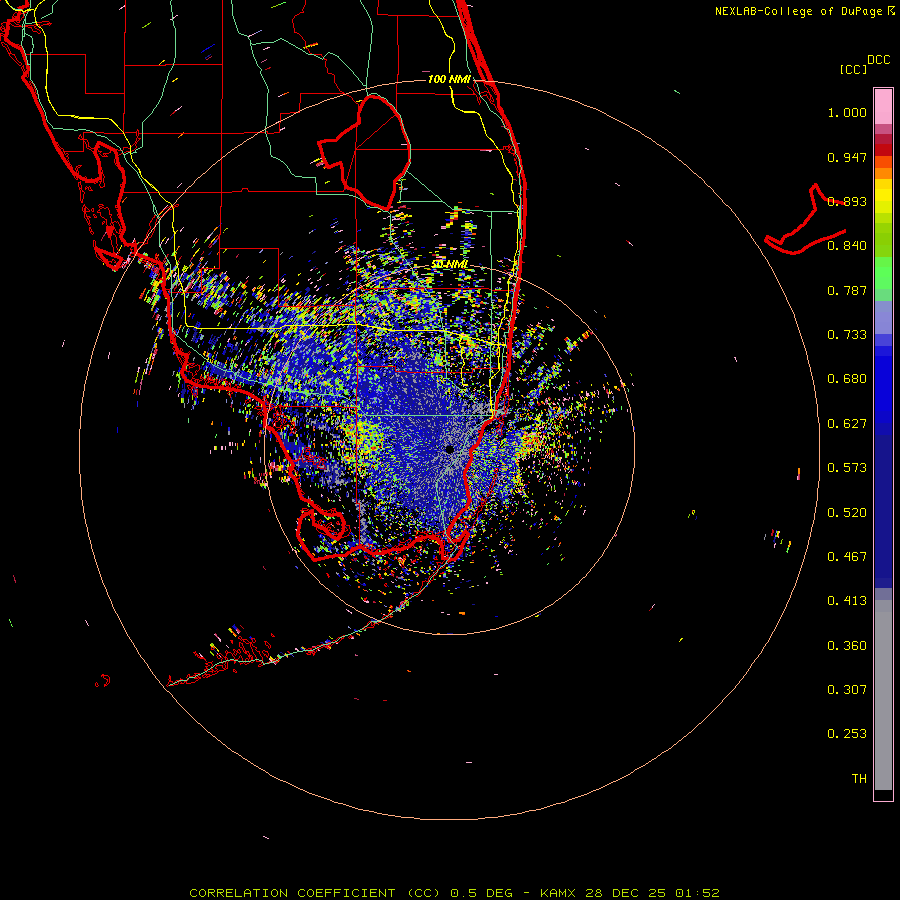Click the 50 NMI range ring label

pyautogui.click(x=450, y=264)
